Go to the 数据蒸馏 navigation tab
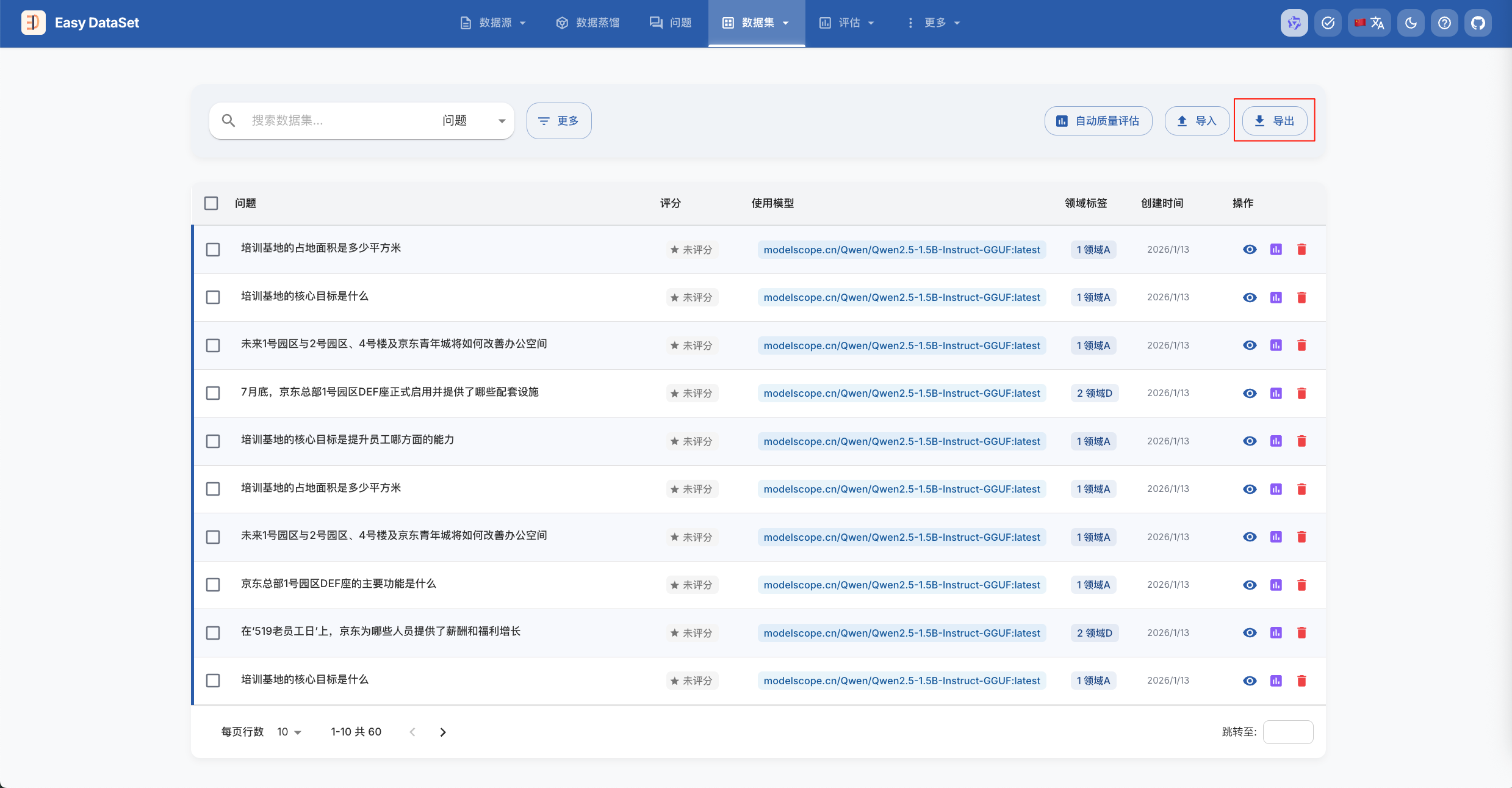The image size is (1512, 788). [588, 23]
